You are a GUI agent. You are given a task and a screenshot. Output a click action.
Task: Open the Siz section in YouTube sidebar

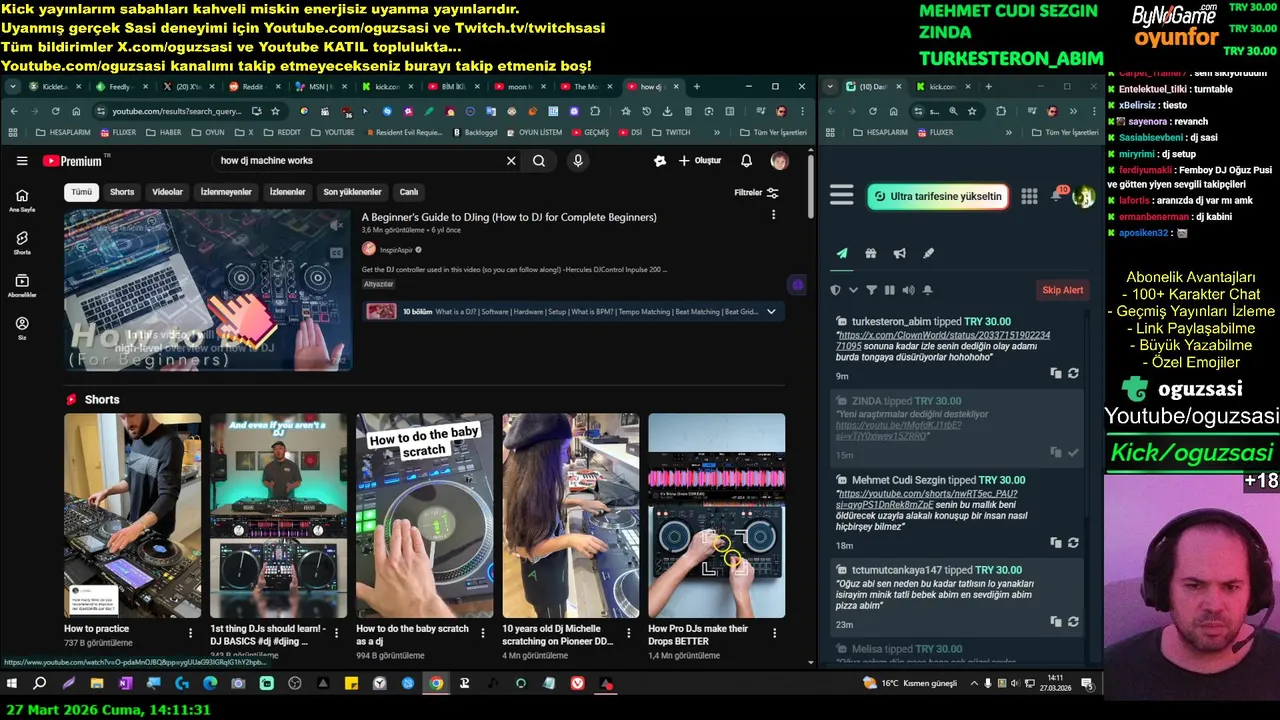(x=22, y=329)
